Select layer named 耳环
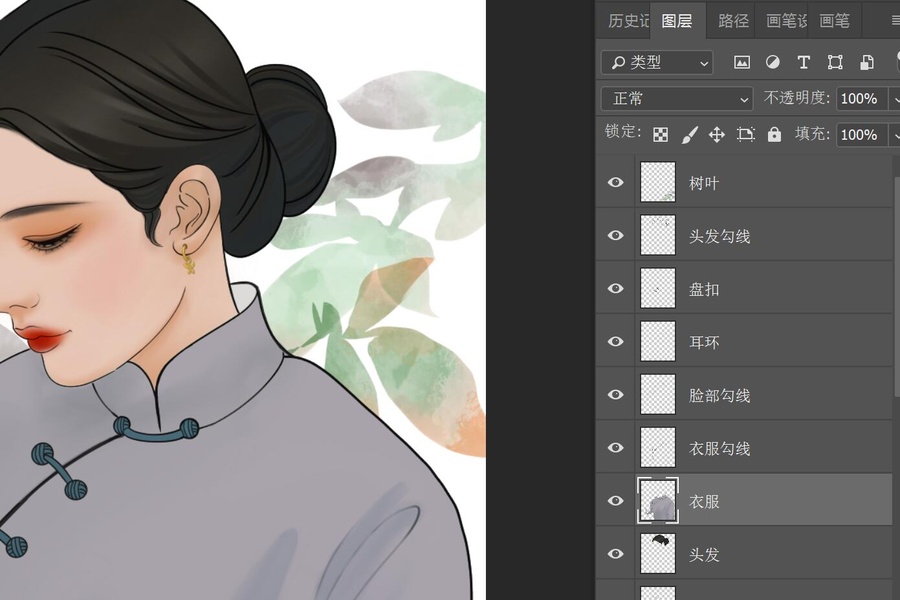This screenshot has width=900, height=600. [x=704, y=343]
